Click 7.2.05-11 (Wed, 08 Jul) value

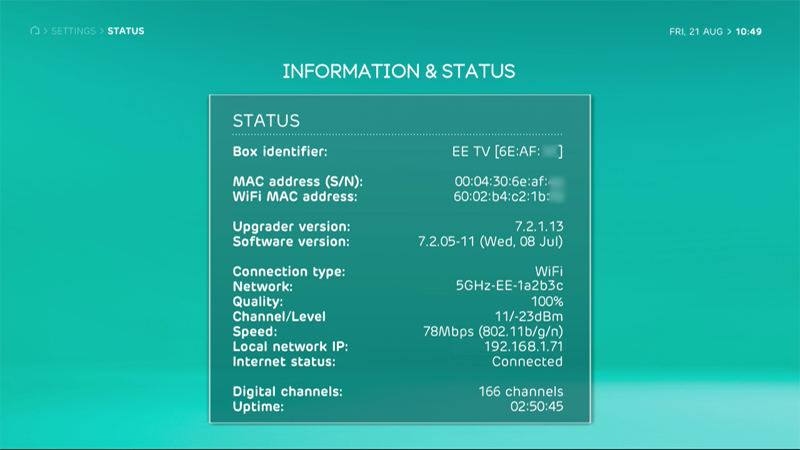pos(490,241)
